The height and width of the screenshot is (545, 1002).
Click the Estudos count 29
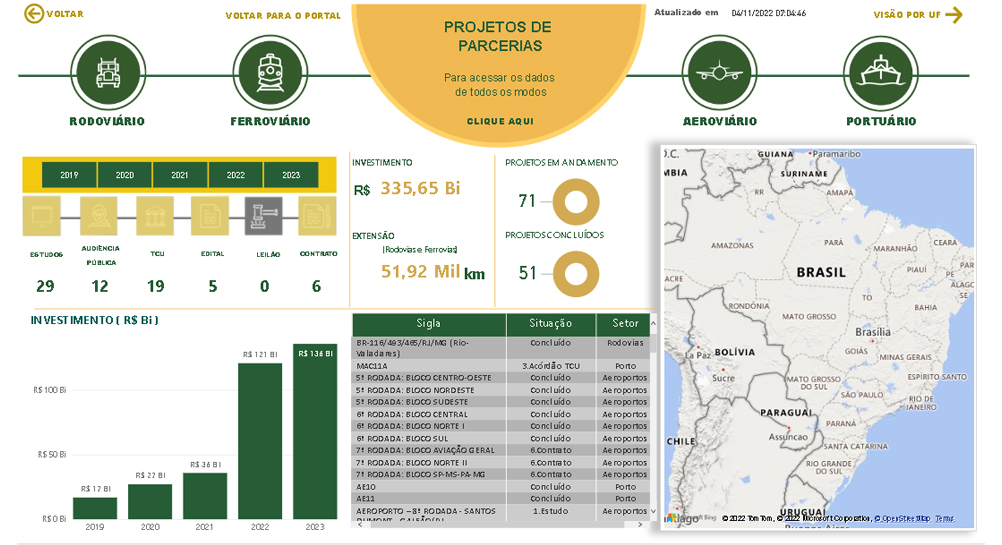pyautogui.click(x=45, y=286)
